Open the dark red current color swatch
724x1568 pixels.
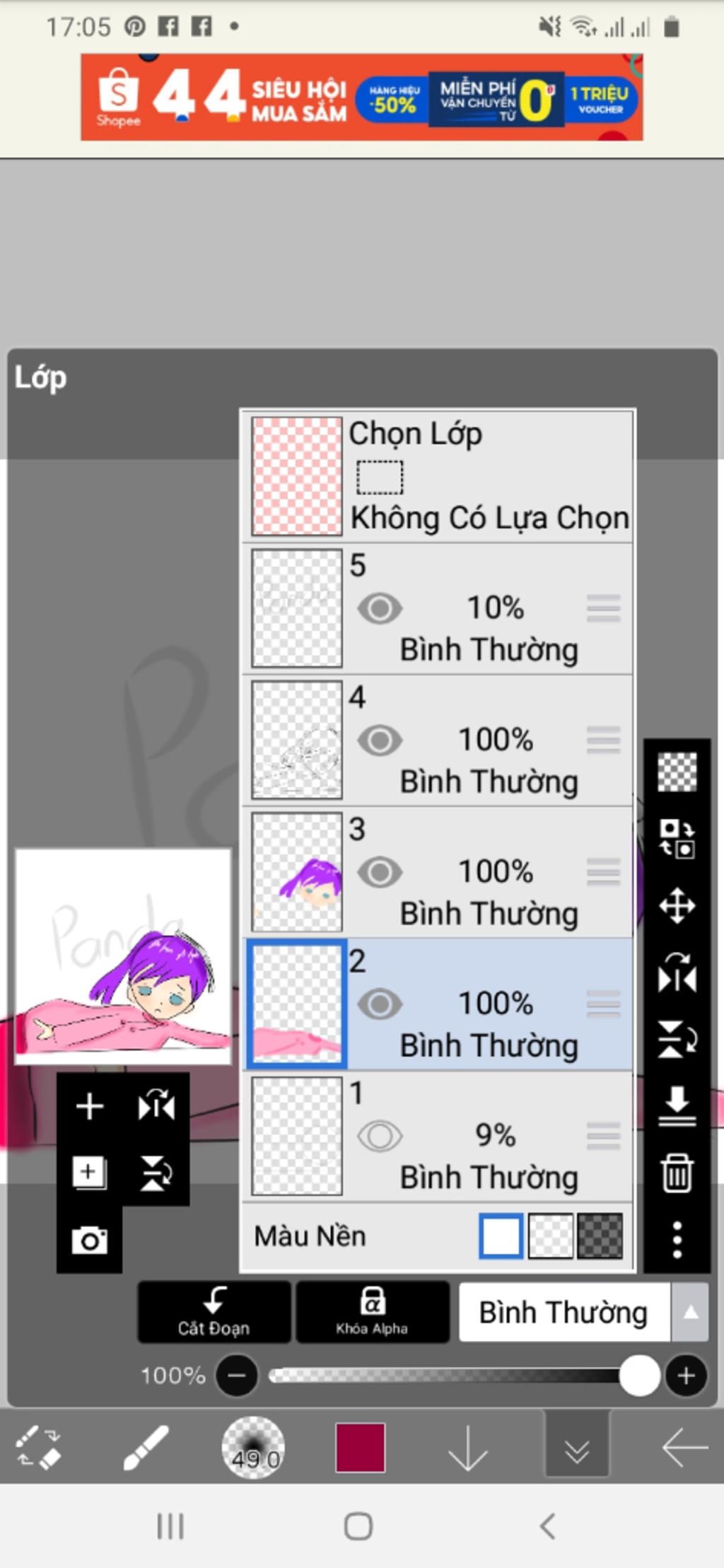361,1447
